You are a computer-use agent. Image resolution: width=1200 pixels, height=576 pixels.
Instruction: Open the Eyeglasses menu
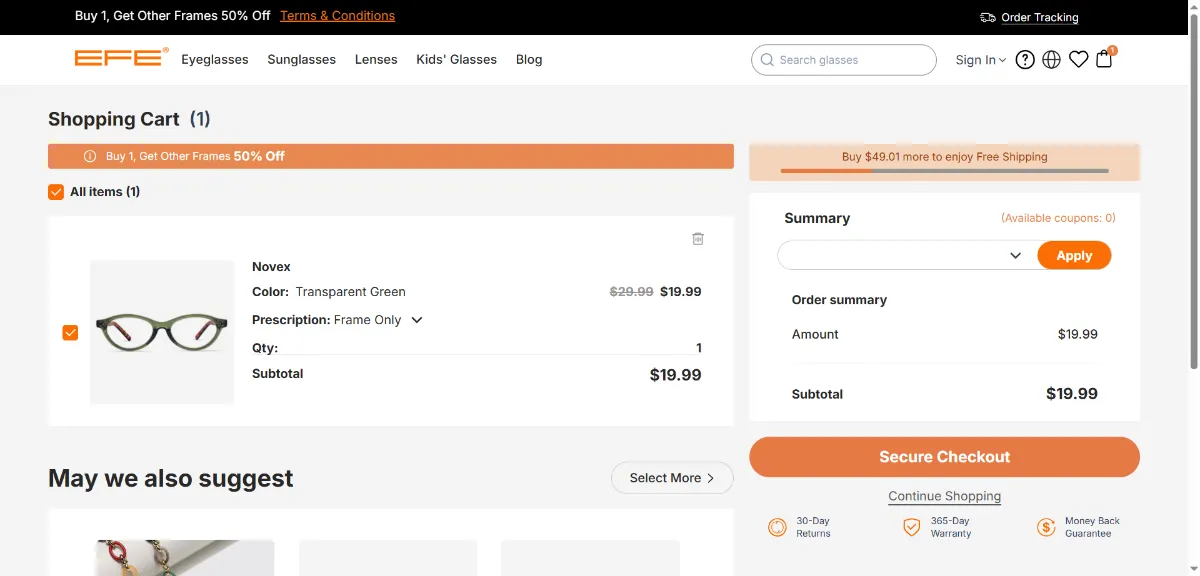(215, 59)
